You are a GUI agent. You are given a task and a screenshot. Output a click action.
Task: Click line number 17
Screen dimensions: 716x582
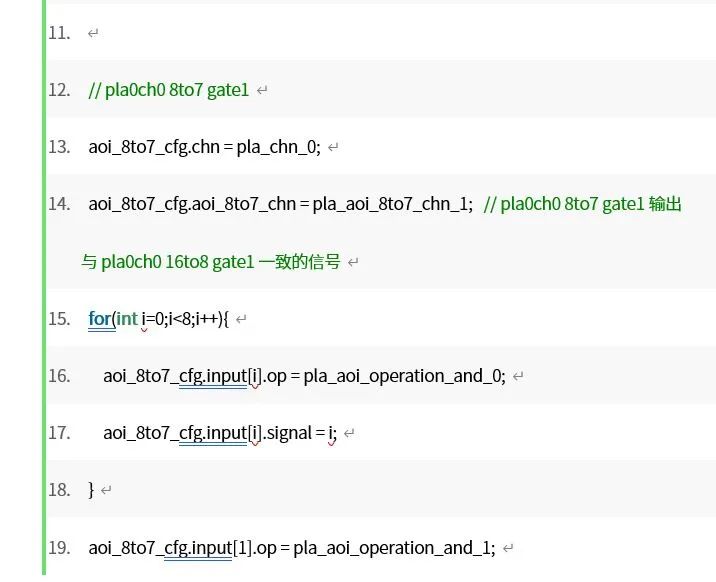(x=59, y=433)
